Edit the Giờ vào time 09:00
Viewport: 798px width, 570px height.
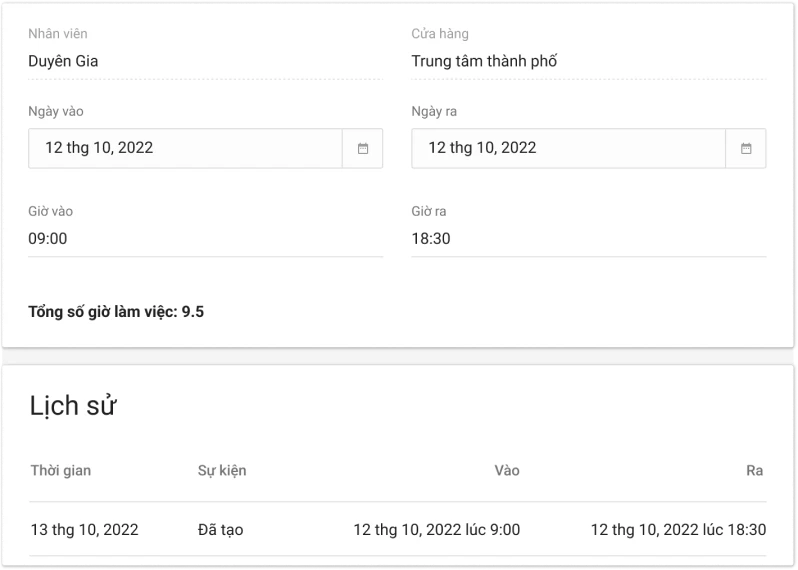[205, 239]
